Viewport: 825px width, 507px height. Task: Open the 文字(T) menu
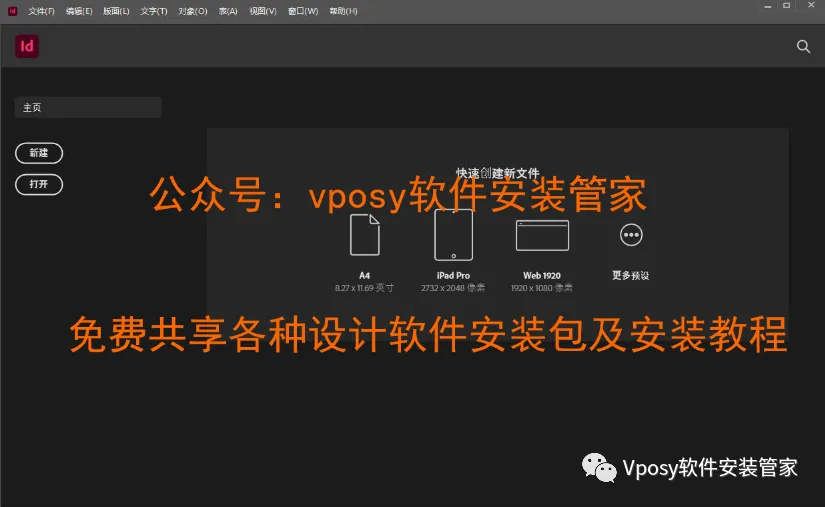pyautogui.click(x=154, y=11)
